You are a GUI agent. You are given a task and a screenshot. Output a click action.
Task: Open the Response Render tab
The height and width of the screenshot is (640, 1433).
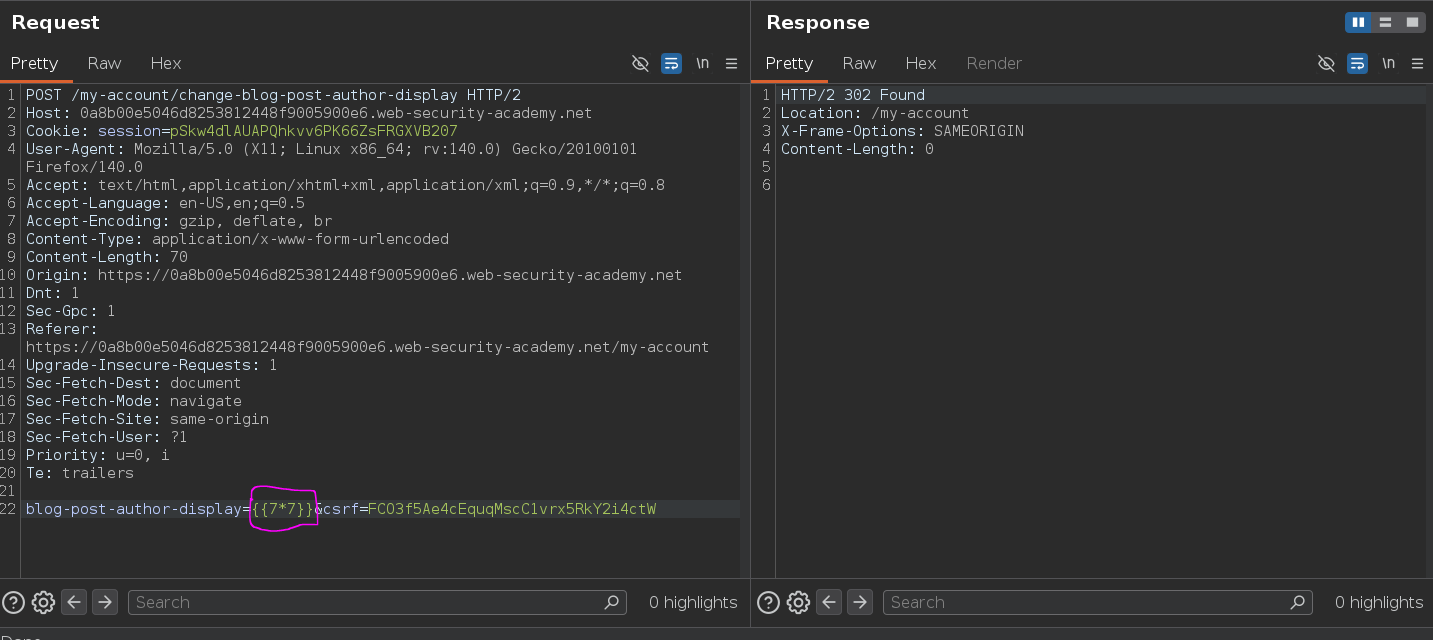pyautogui.click(x=994, y=63)
